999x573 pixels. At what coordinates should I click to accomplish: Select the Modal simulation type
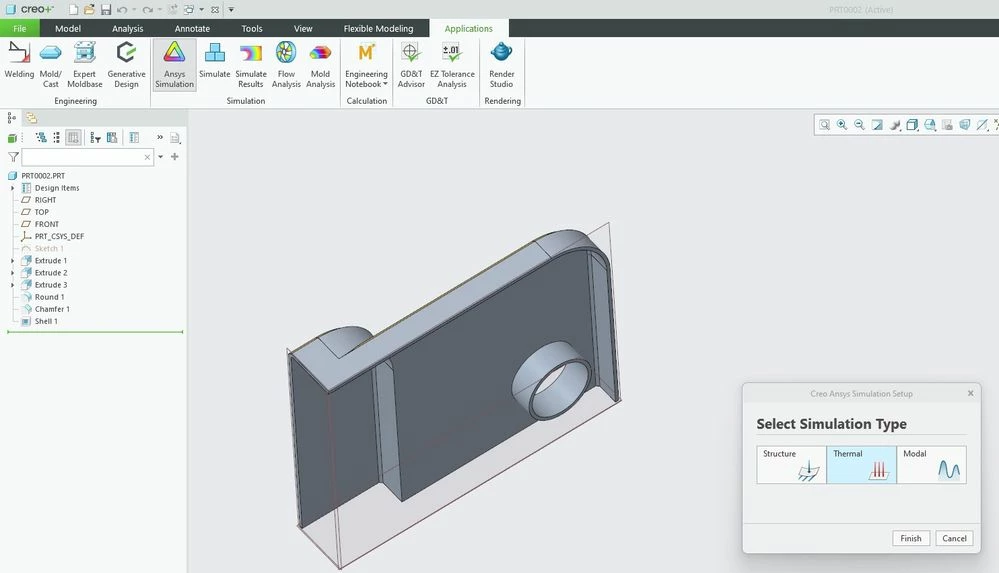coord(931,465)
